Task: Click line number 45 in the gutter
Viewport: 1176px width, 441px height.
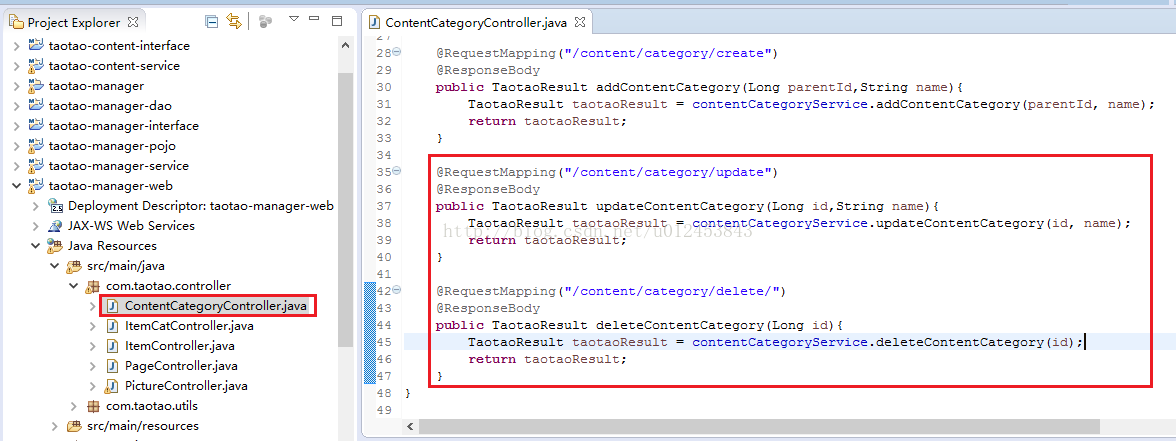Action: (x=382, y=342)
